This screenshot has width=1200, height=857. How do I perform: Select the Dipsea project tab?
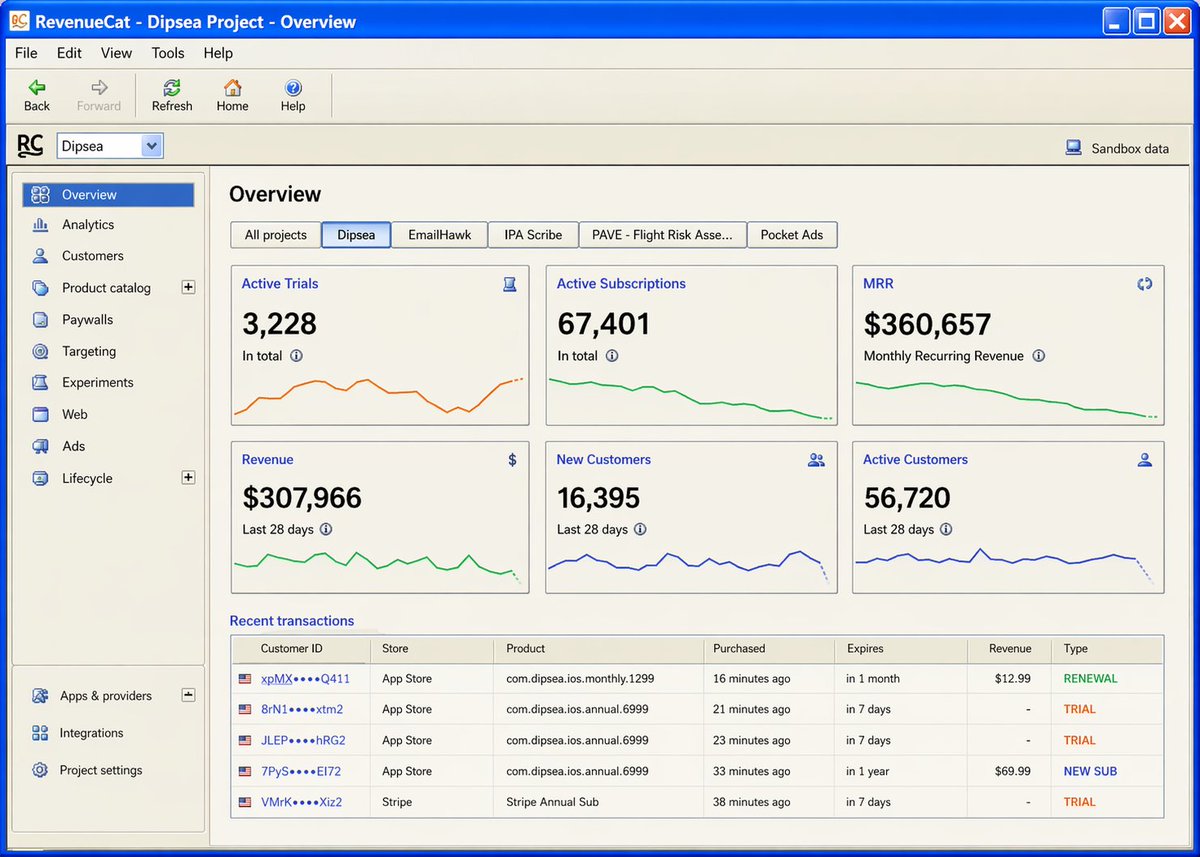[x=356, y=235]
